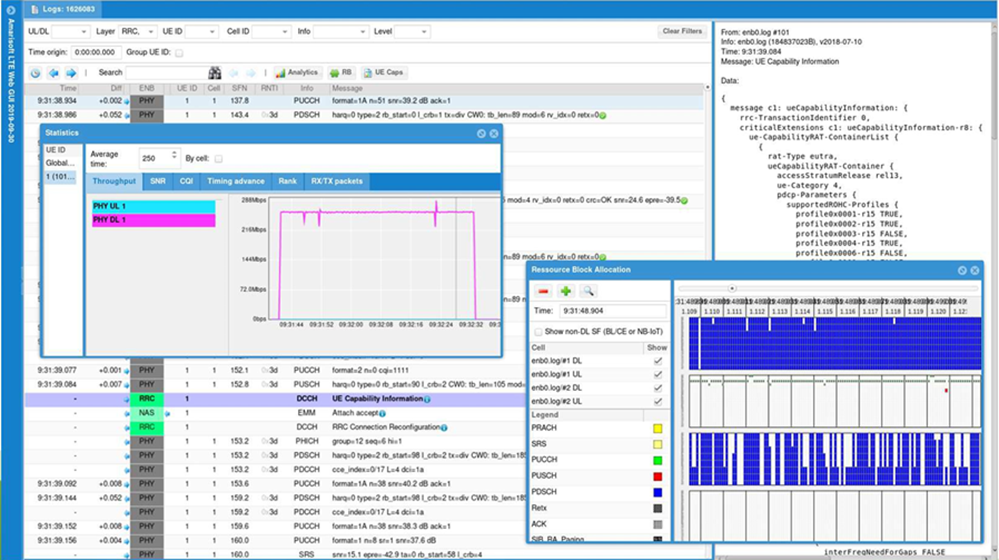
Task: Open the UE Caps viewer
Action: coord(384,73)
